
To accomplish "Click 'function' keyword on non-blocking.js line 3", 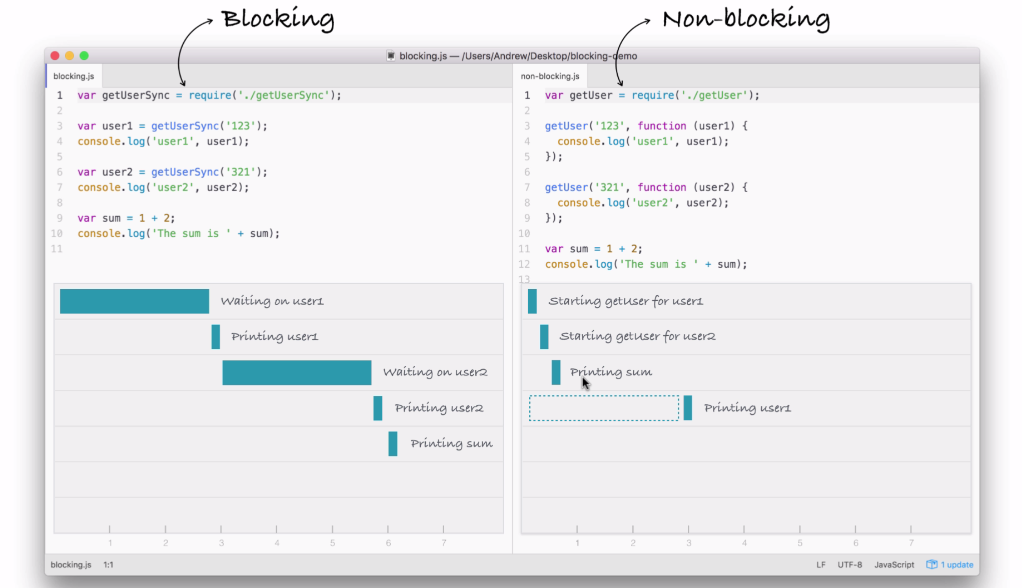I will 662,126.
